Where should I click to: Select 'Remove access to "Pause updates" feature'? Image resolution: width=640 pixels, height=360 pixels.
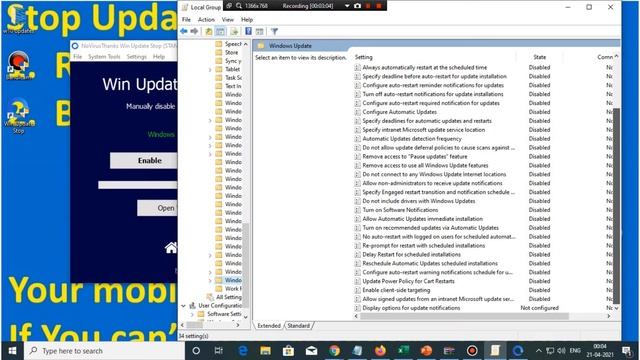point(415,156)
